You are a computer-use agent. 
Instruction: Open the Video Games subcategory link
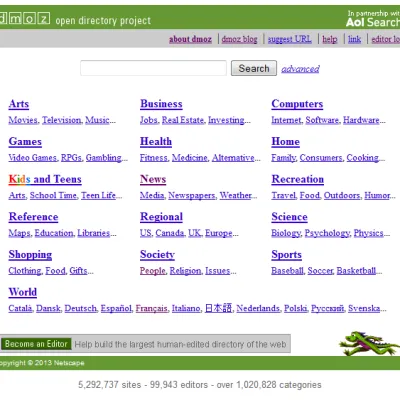click(33, 157)
